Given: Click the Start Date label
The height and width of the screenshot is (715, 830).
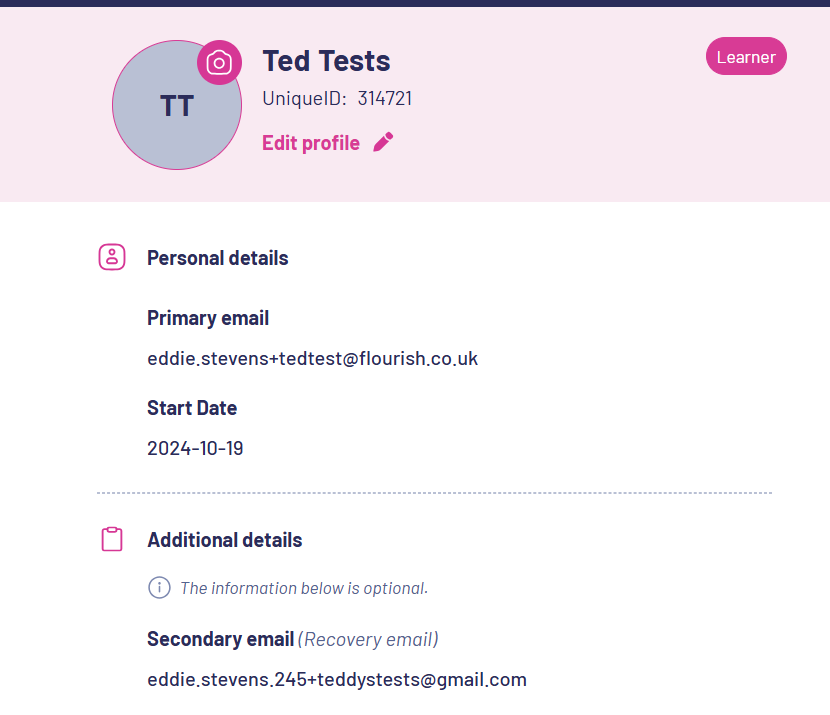Looking at the screenshot, I should point(192,408).
